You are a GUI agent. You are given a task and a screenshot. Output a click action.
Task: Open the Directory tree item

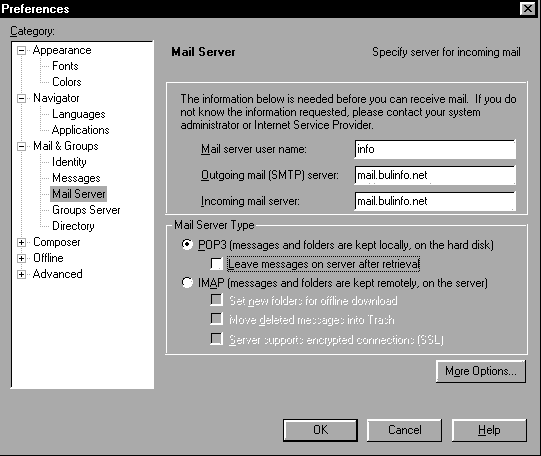point(73,226)
